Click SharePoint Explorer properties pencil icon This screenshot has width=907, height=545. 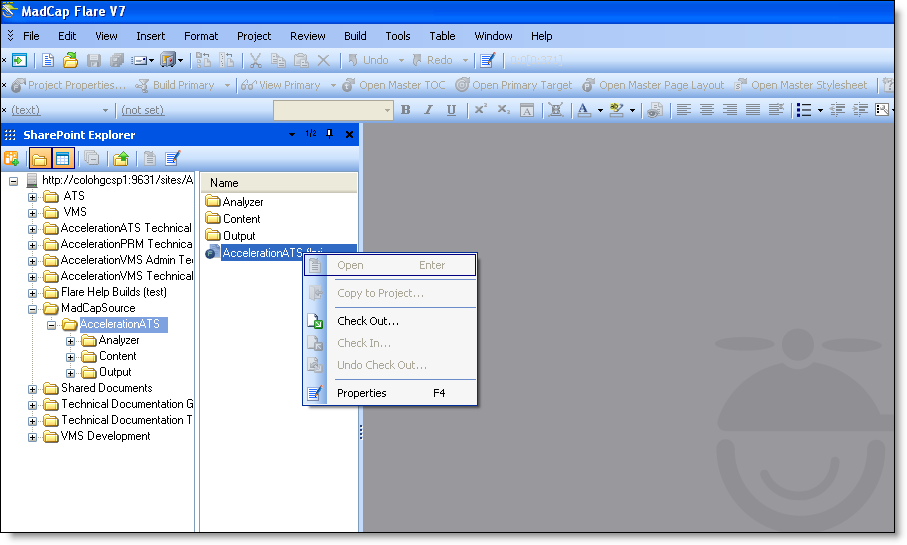pos(172,158)
